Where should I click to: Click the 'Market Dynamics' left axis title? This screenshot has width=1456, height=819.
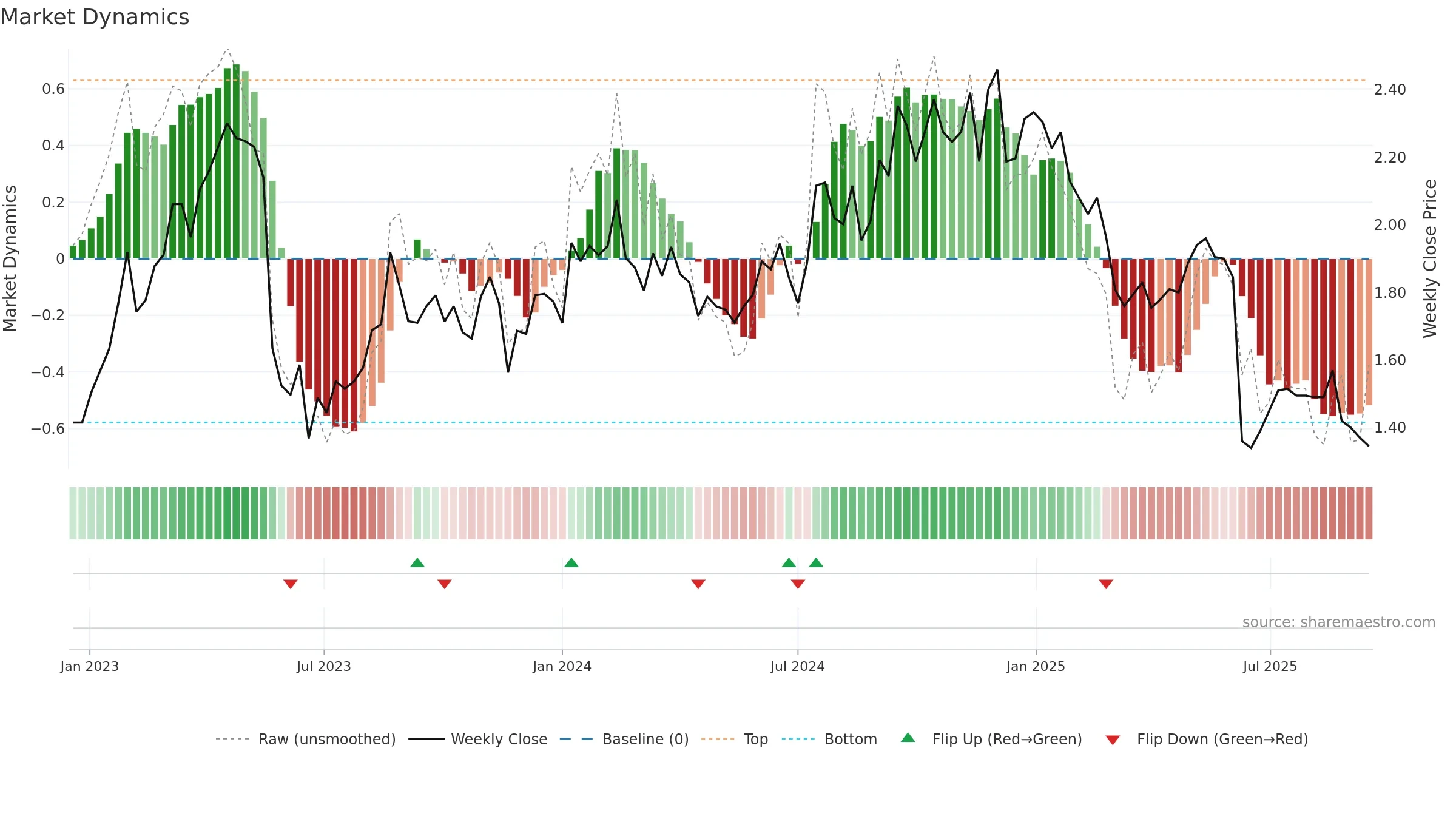pos(10,258)
